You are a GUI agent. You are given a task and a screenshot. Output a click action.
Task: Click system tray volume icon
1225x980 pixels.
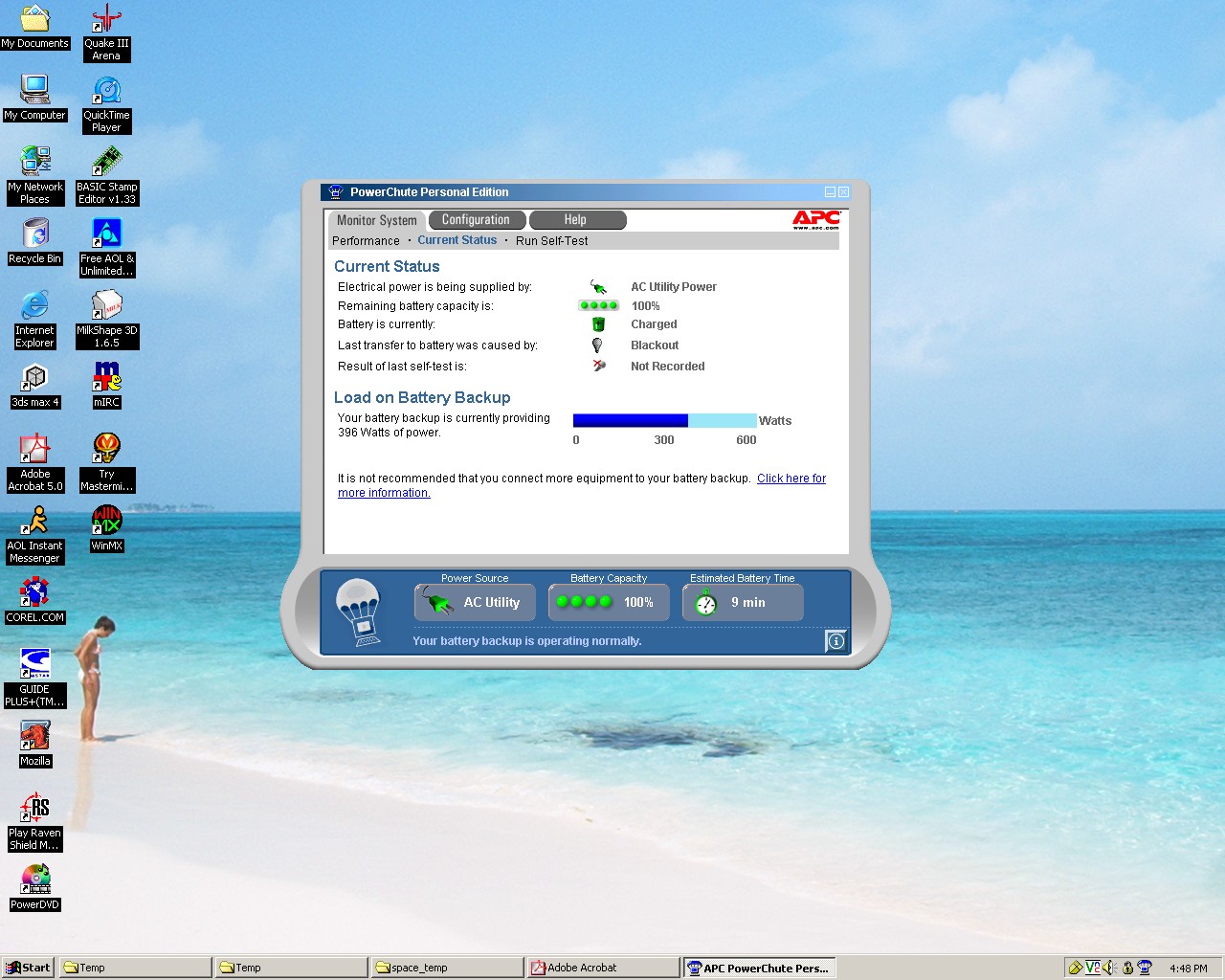[x=1110, y=968]
